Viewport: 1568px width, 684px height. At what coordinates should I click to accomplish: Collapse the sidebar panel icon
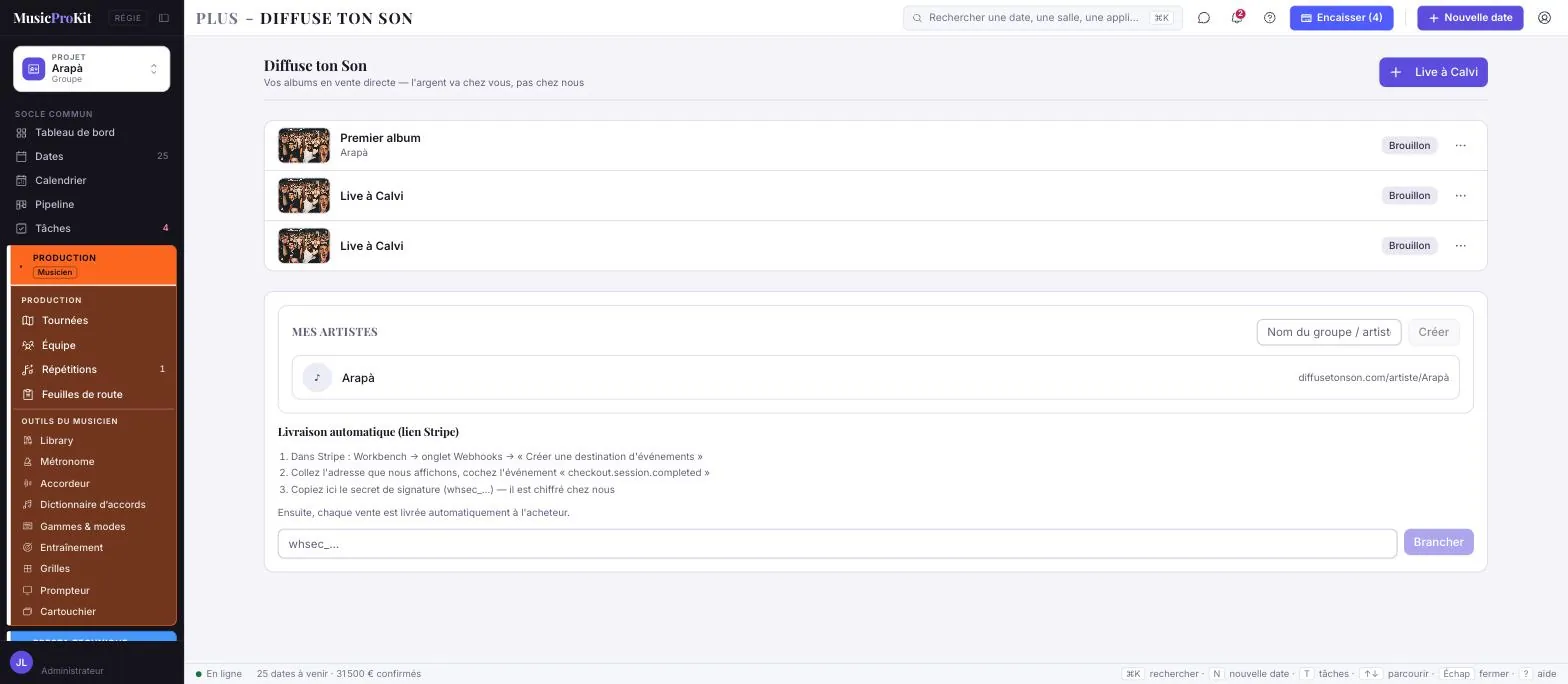coord(164,18)
